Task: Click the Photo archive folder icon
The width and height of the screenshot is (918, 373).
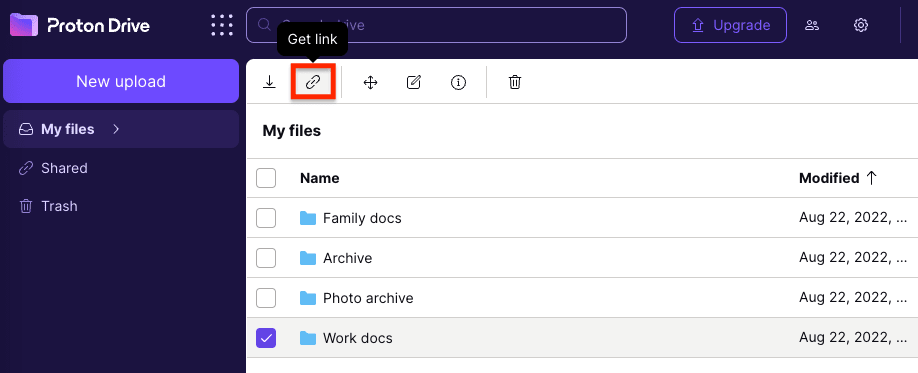Action: [x=308, y=298]
